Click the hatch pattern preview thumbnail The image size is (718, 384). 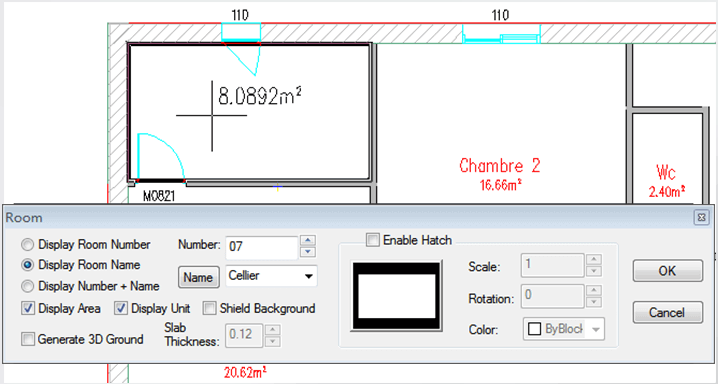pos(396,296)
